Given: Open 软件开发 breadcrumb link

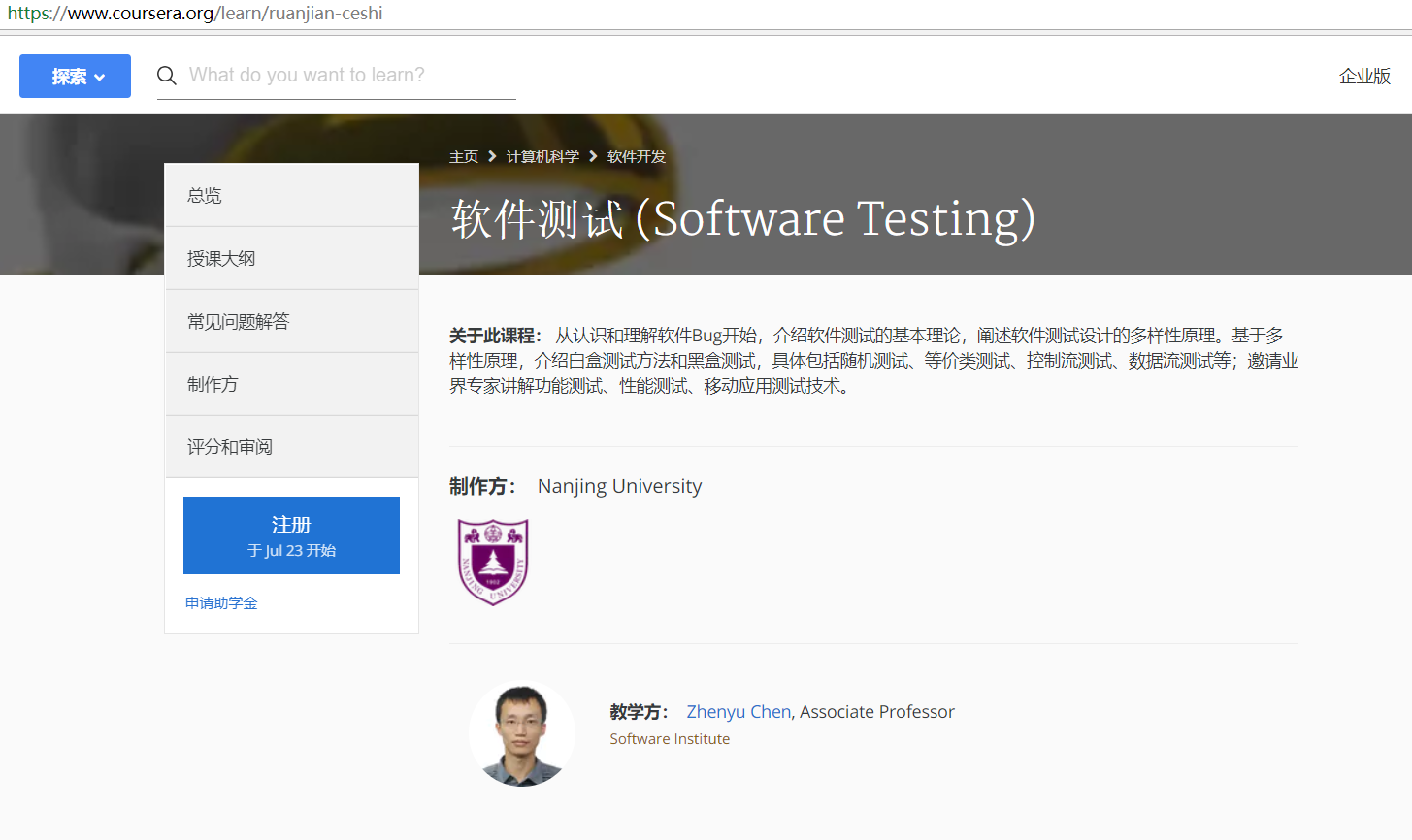Looking at the screenshot, I should (x=637, y=156).
